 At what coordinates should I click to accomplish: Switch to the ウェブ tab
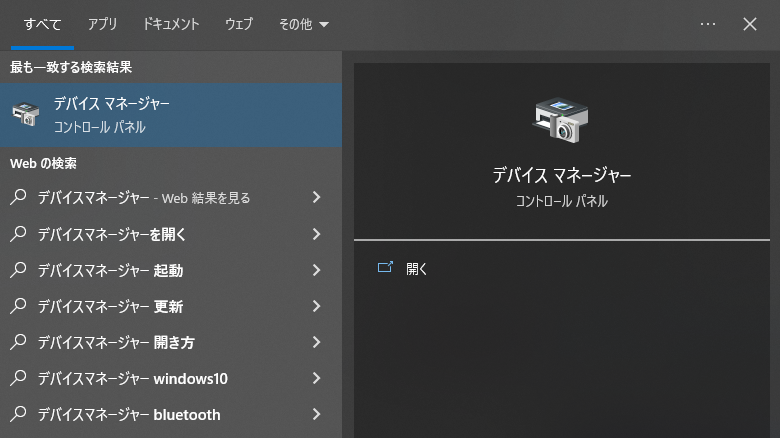point(239,24)
